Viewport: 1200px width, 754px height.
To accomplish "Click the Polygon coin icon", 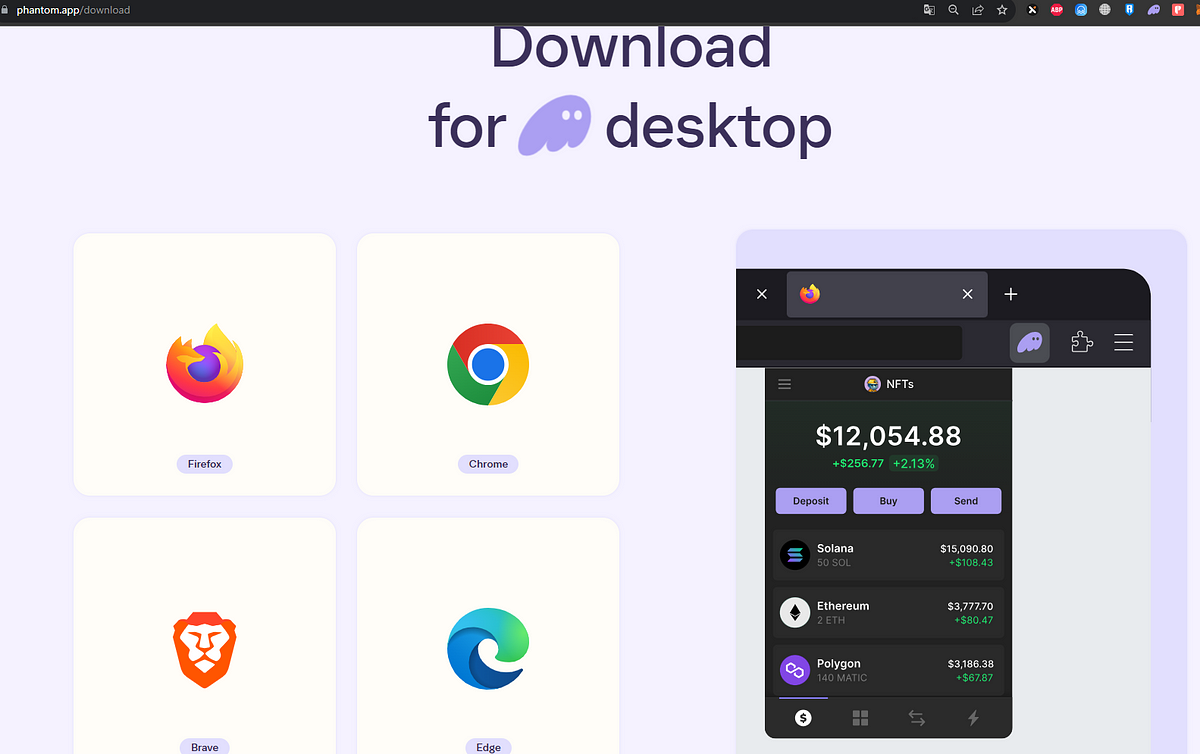I will 795,670.
